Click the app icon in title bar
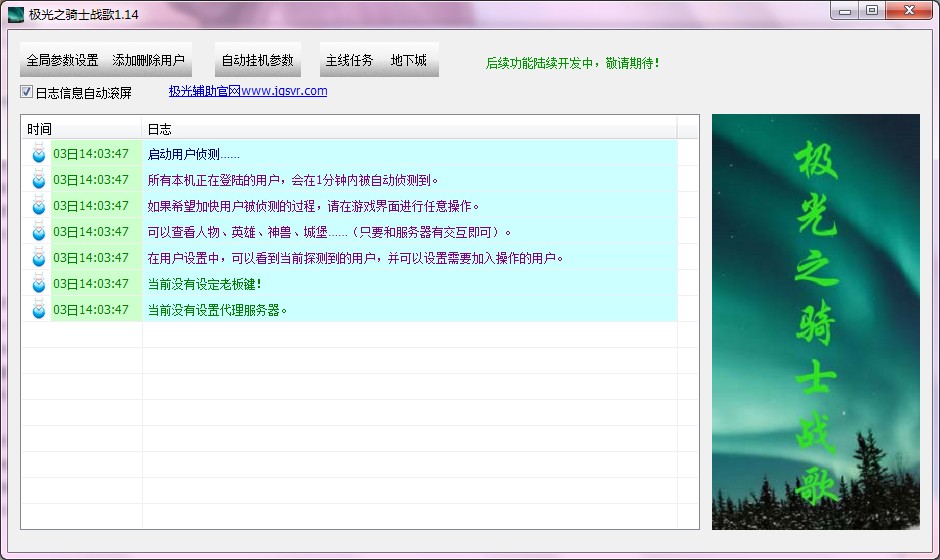This screenshot has height=560, width=940. tap(15, 14)
